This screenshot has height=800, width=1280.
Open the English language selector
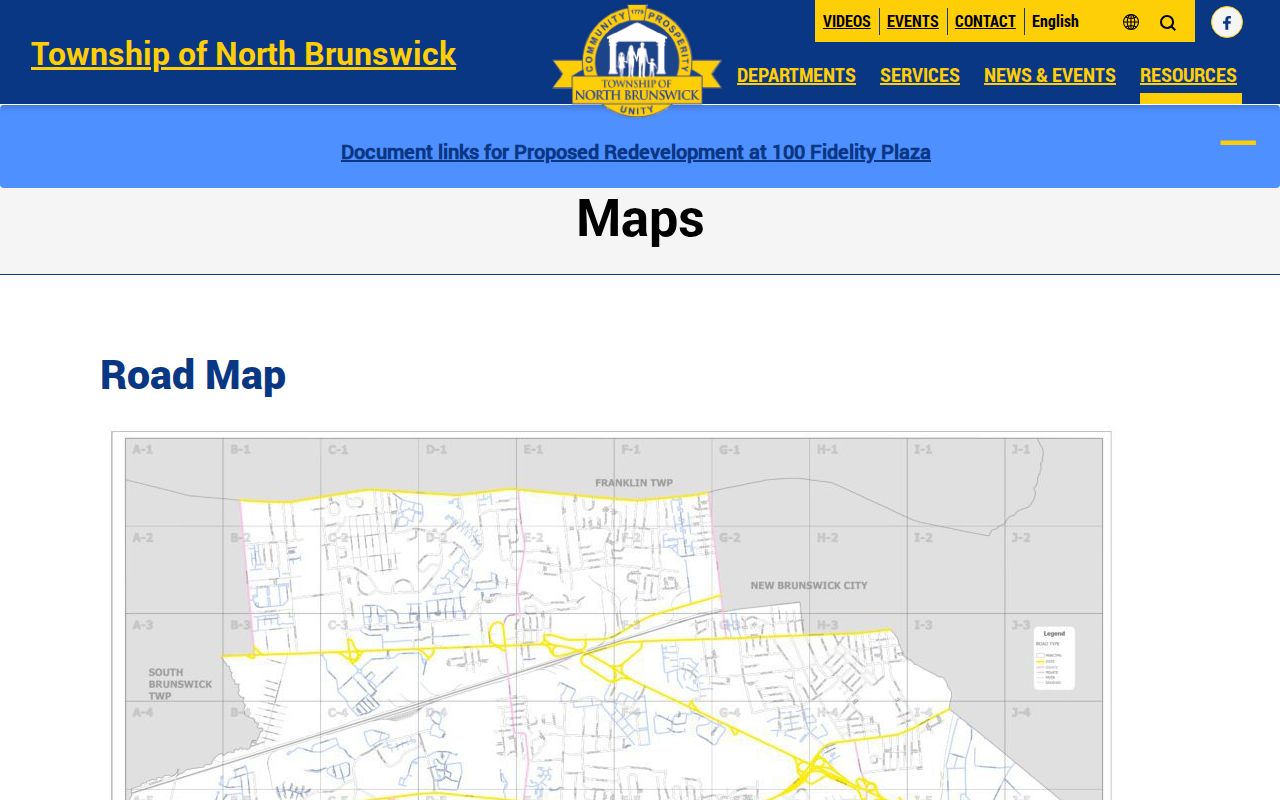tap(1055, 21)
